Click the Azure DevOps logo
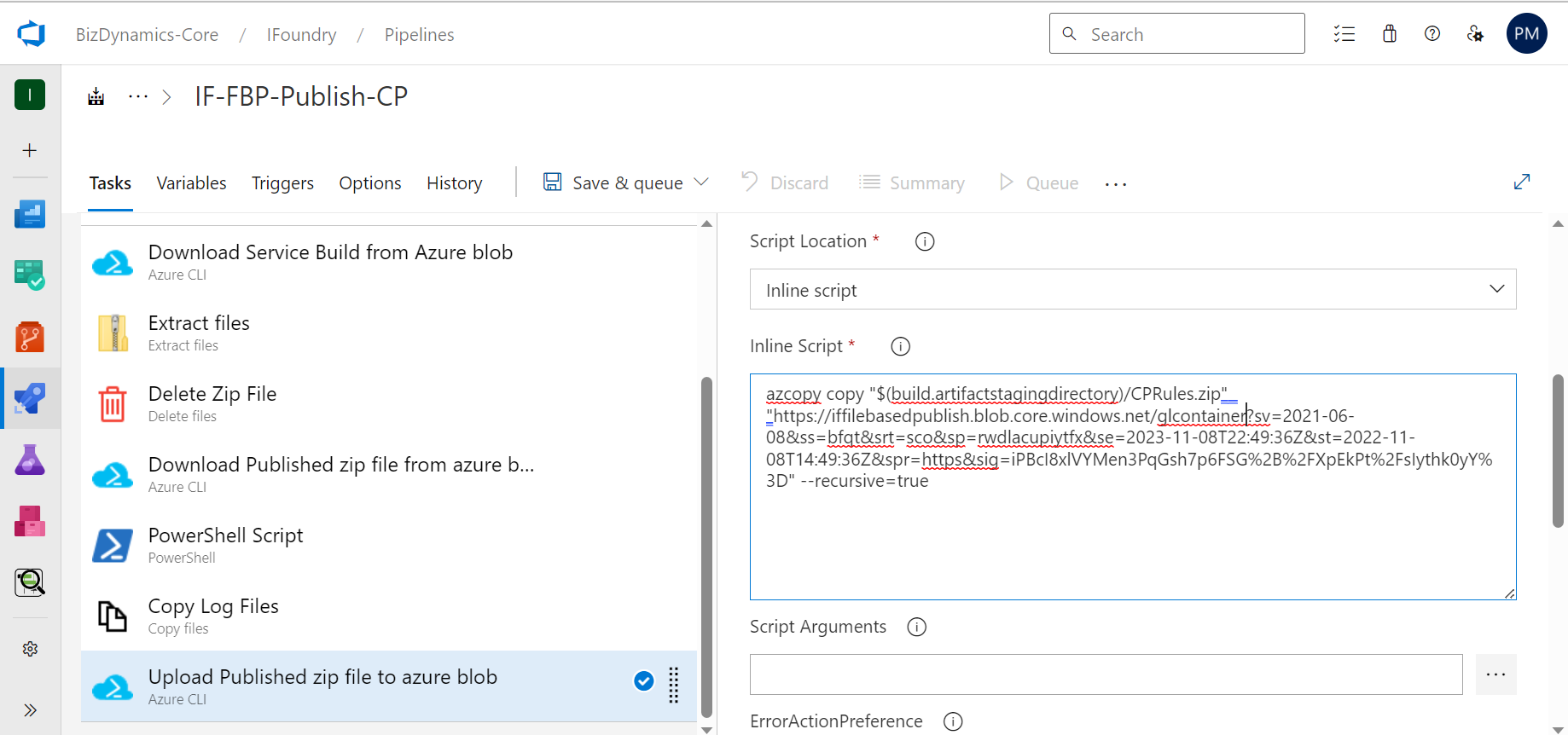The height and width of the screenshot is (735, 1568). [x=31, y=34]
